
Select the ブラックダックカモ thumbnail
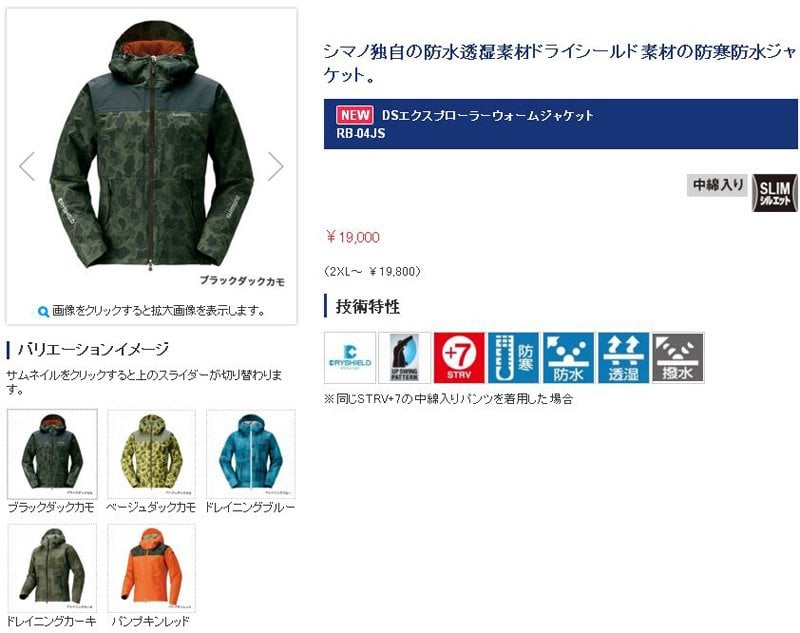[52, 454]
